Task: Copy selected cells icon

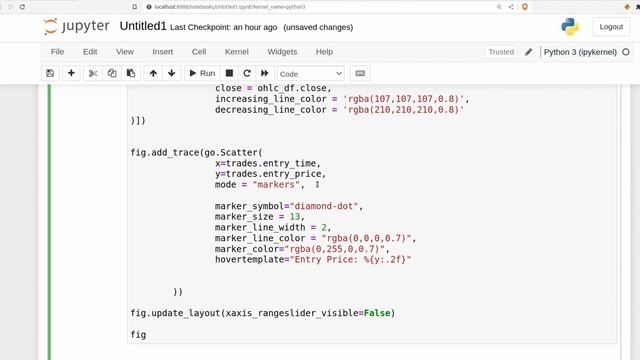Action: tap(112, 73)
